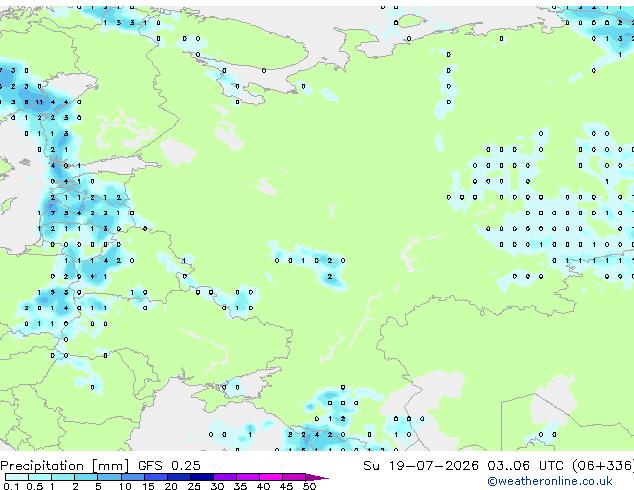Click the legend swatch between 1 and 2
The image size is (634, 490).
click(x=63, y=477)
